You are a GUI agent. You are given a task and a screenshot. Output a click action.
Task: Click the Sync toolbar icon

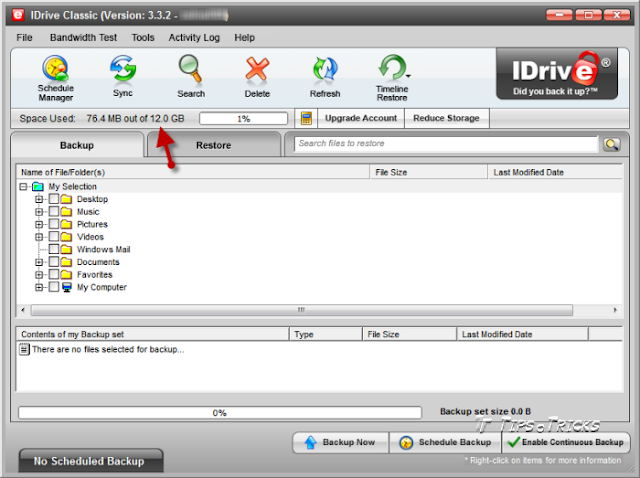pyautogui.click(x=123, y=76)
